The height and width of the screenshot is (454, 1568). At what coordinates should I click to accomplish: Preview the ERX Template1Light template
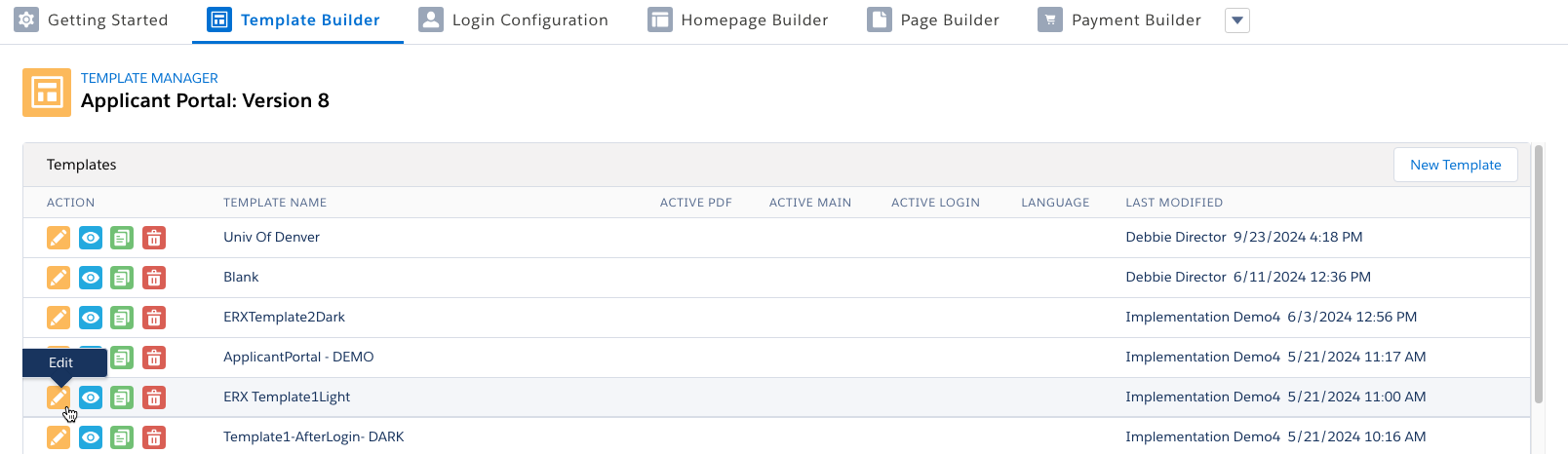(91, 397)
